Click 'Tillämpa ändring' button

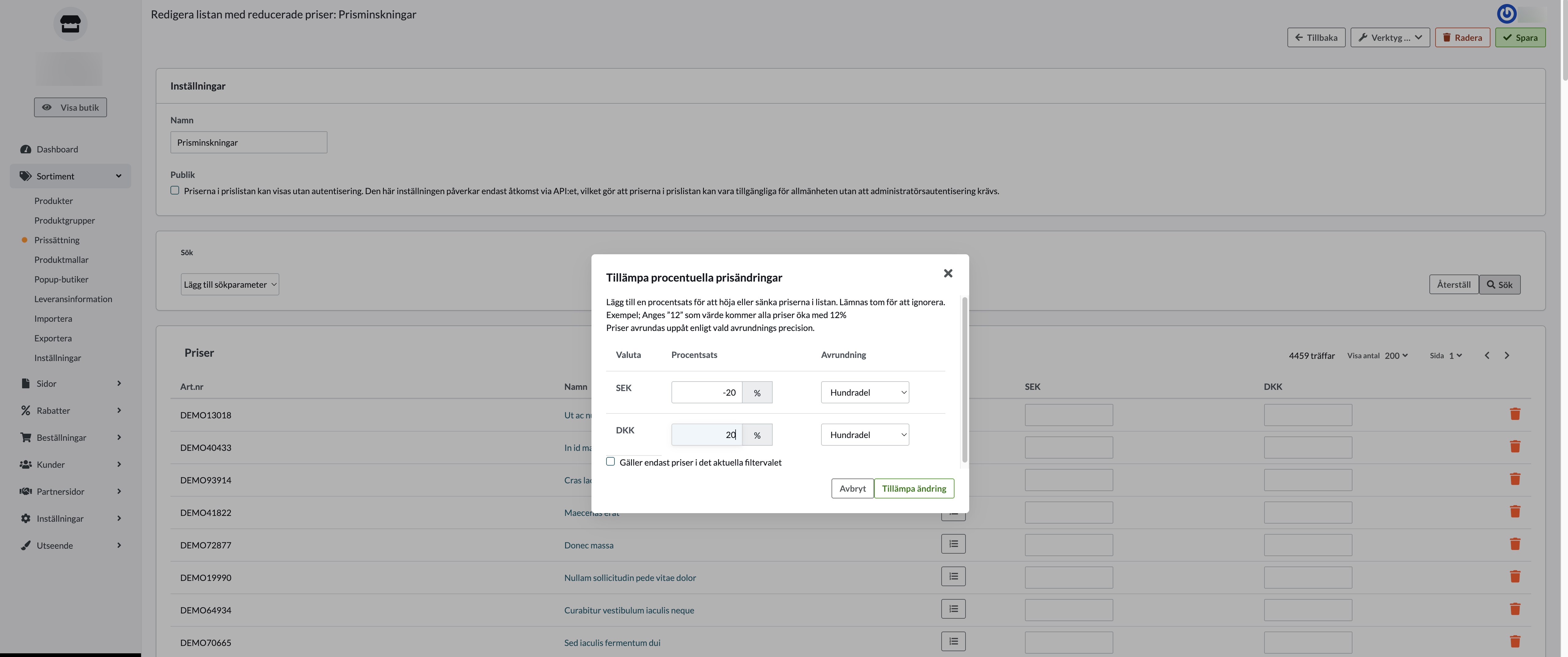tap(914, 488)
